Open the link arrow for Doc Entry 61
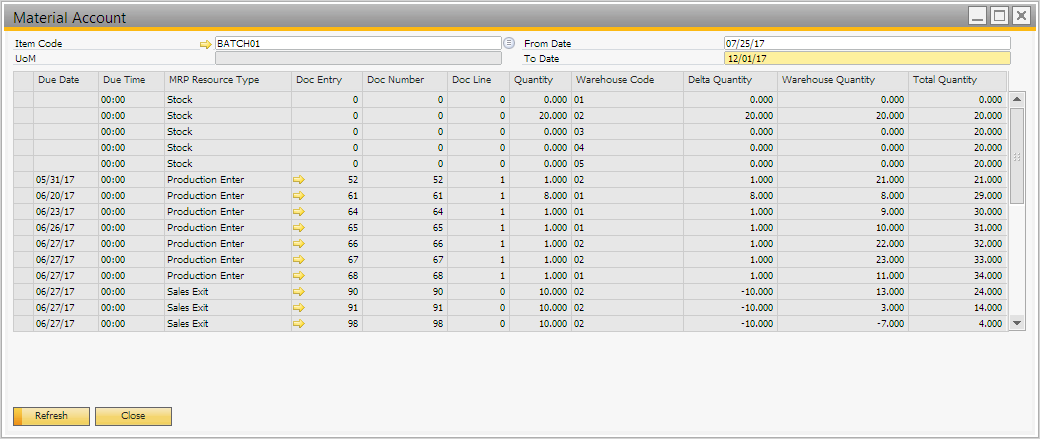 coord(298,196)
